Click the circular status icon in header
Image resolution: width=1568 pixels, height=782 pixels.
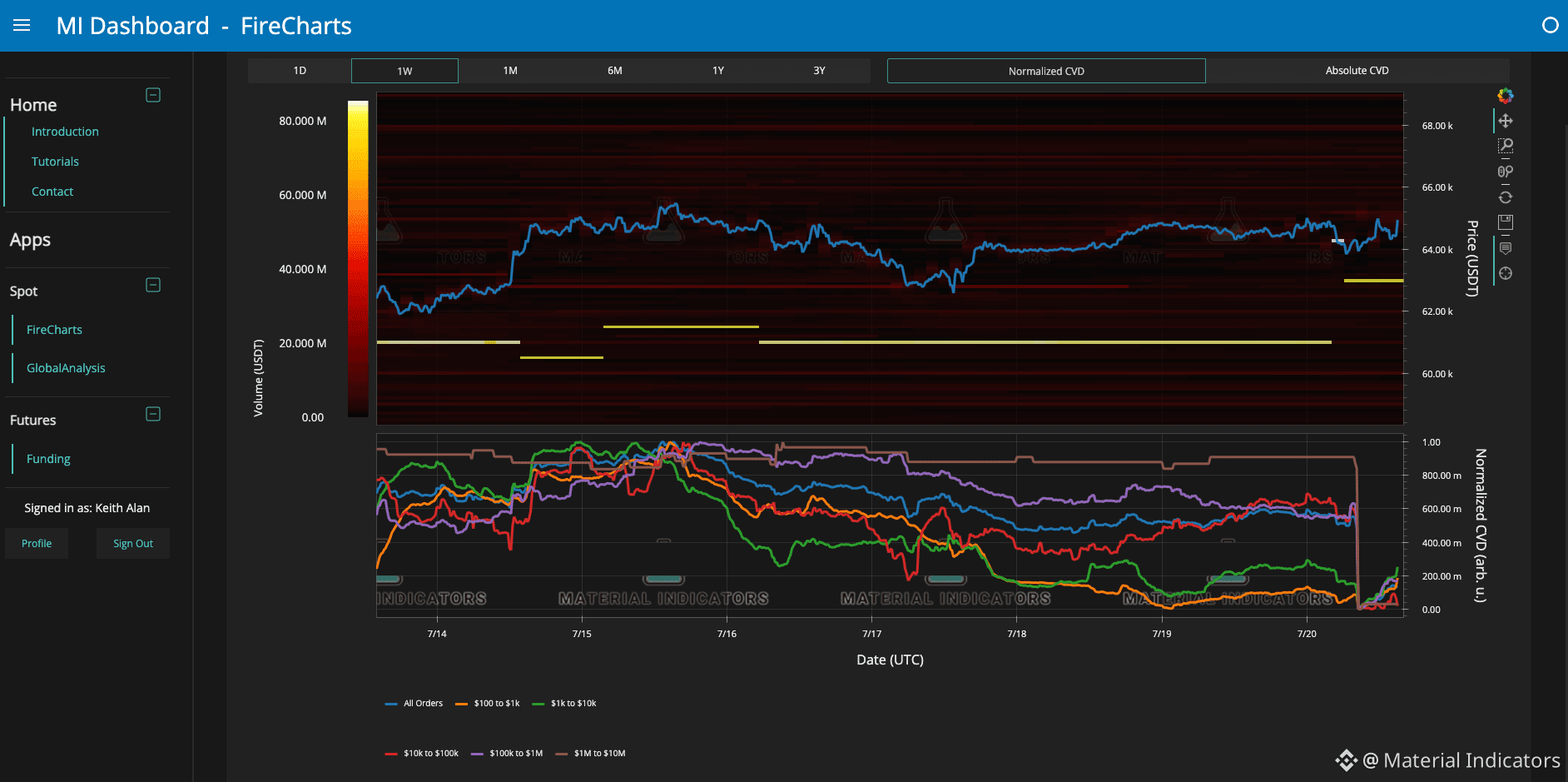[1550, 26]
